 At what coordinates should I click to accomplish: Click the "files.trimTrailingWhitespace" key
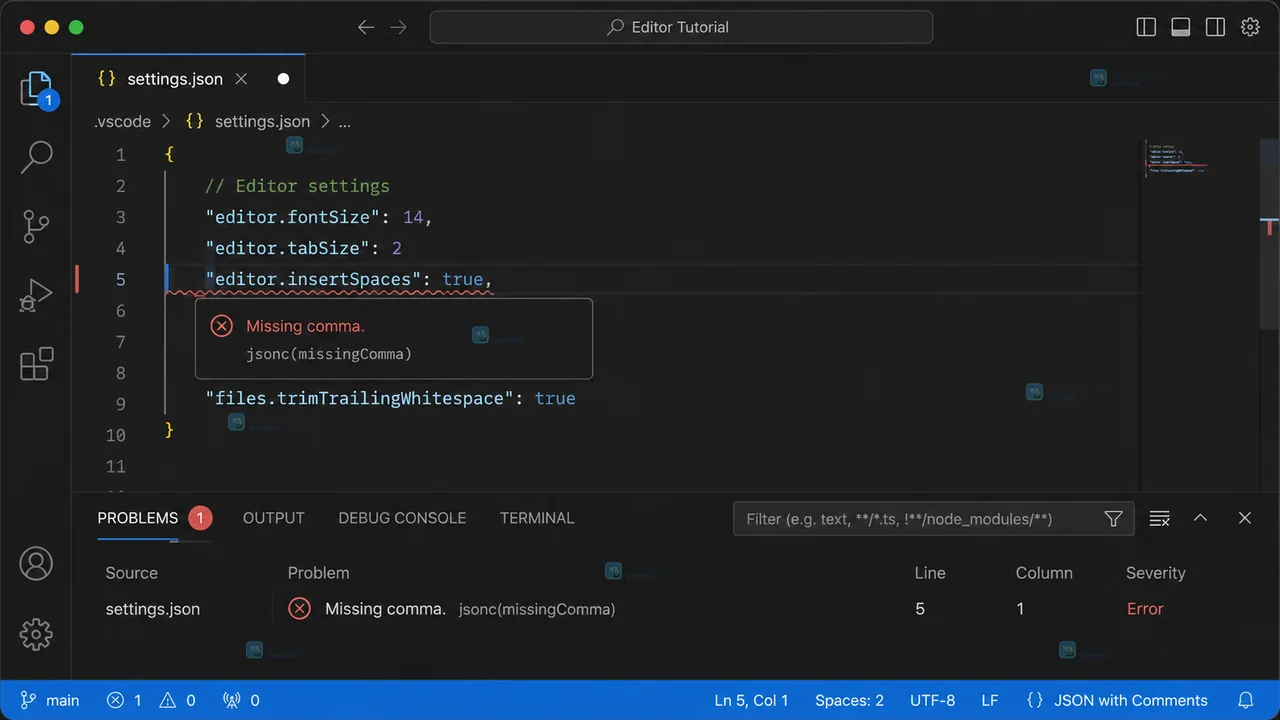click(x=360, y=398)
